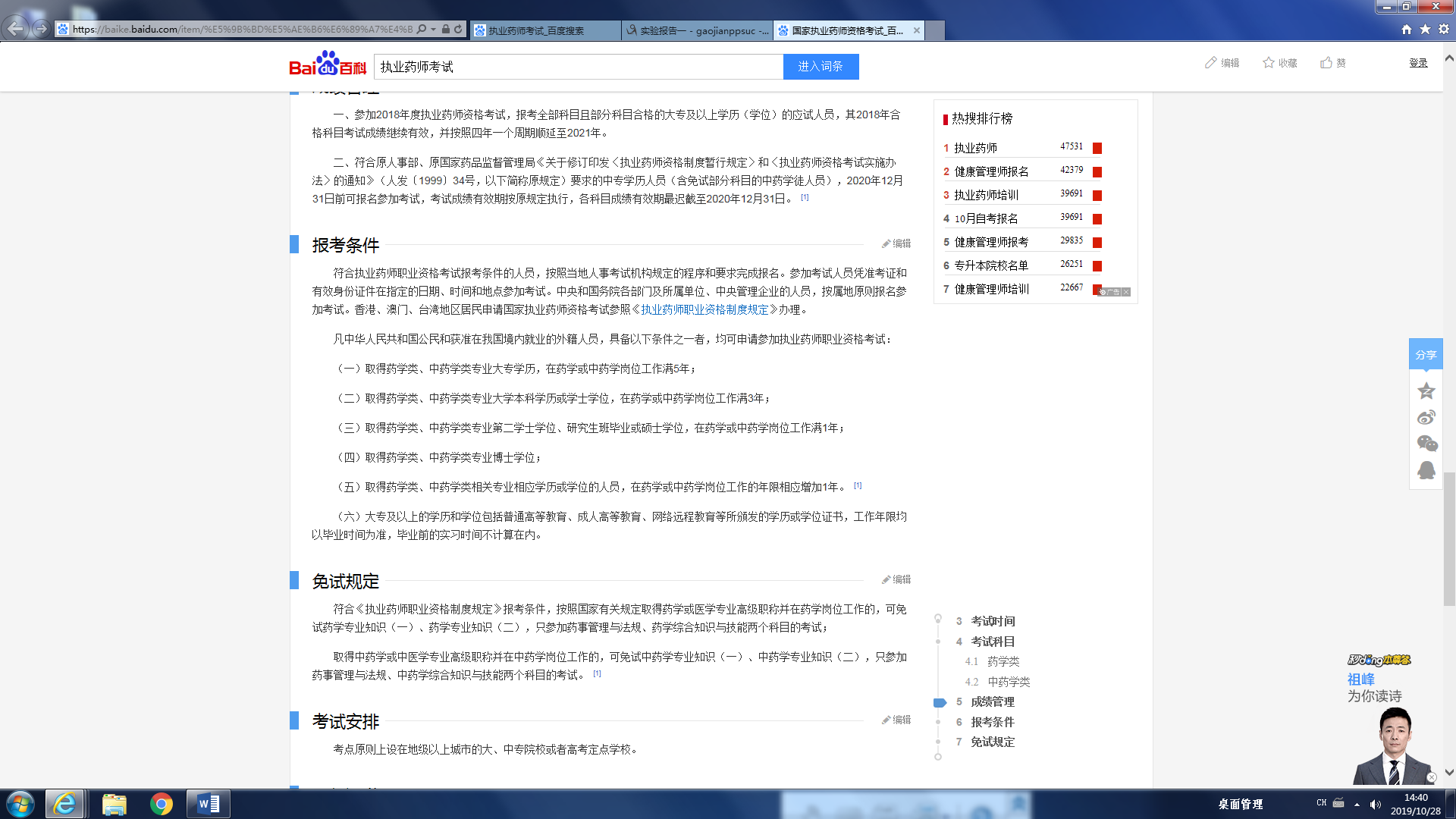Share to QQ via penguin icon

(x=1426, y=470)
